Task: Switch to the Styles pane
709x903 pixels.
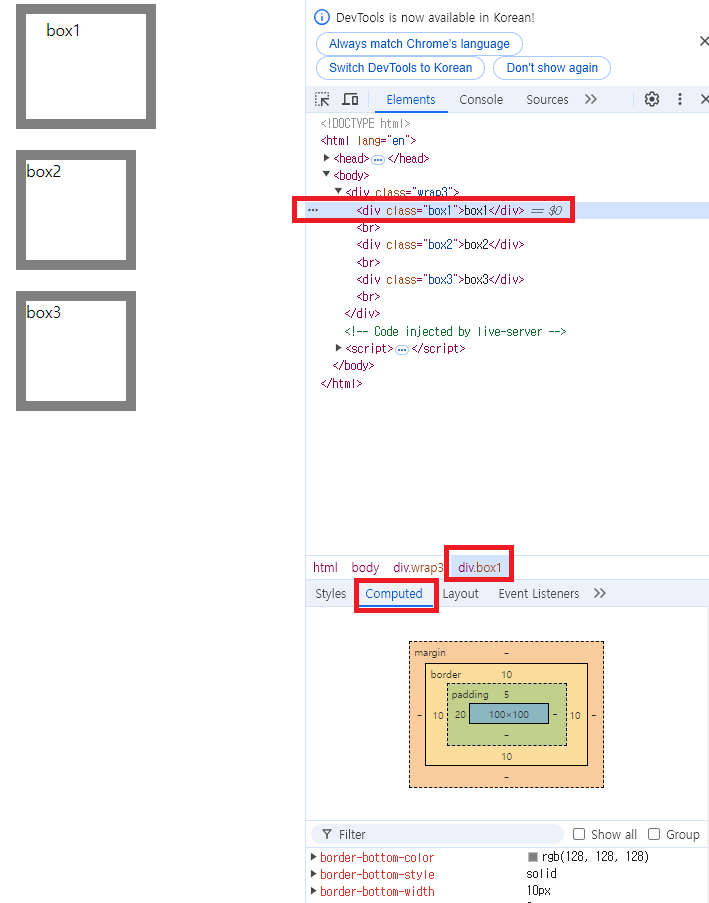Action: [x=331, y=593]
